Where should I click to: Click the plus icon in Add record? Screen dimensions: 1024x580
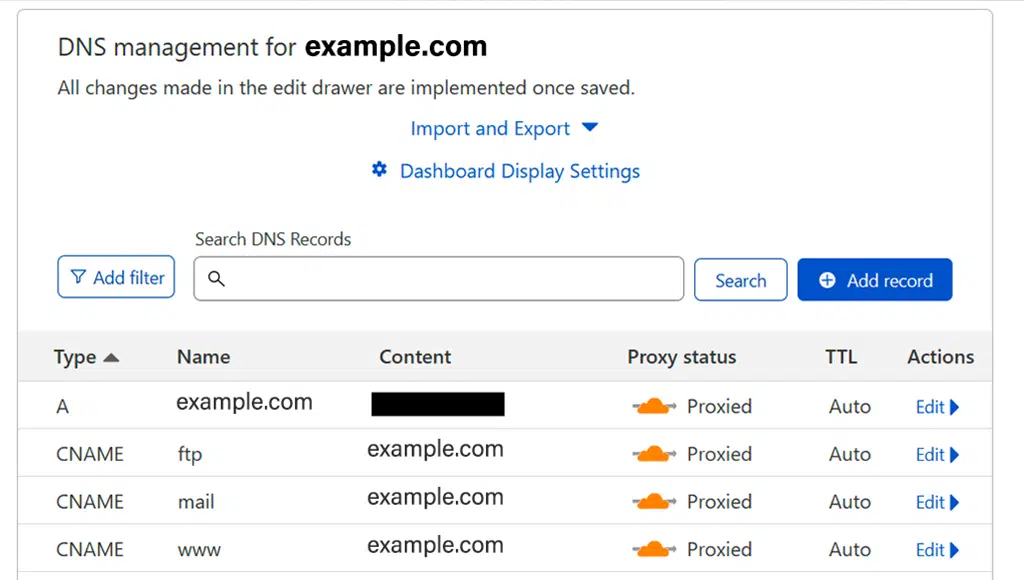(827, 281)
